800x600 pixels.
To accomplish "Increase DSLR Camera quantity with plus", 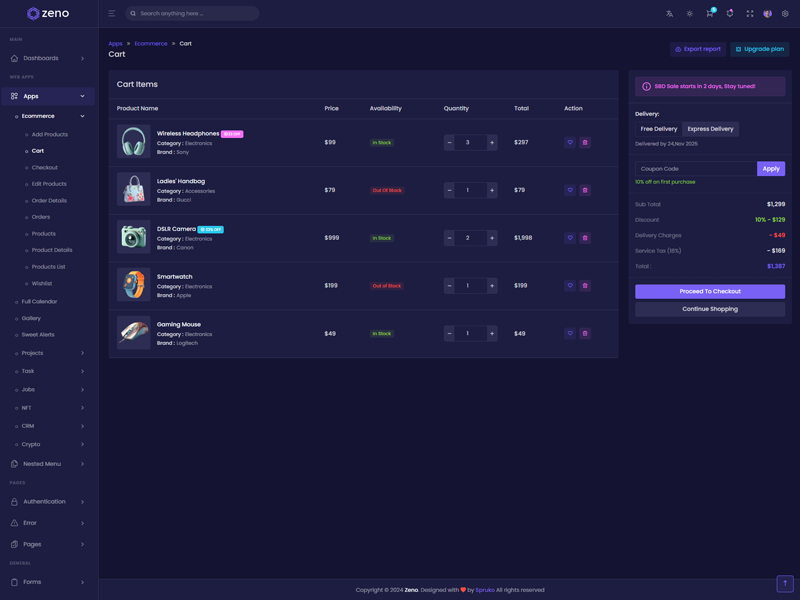I will click(x=492, y=238).
